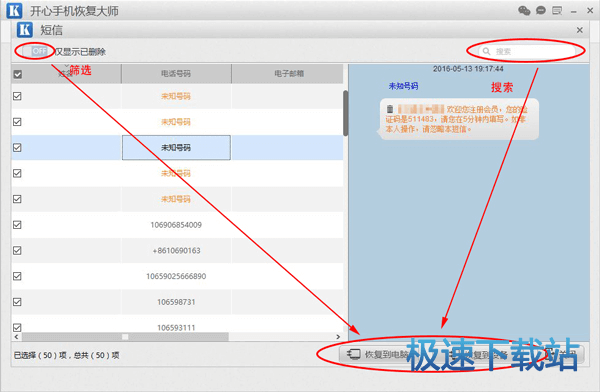Click the horizontal scrollbar left arrow
This screenshot has width=600, height=392.
pos(16,337)
